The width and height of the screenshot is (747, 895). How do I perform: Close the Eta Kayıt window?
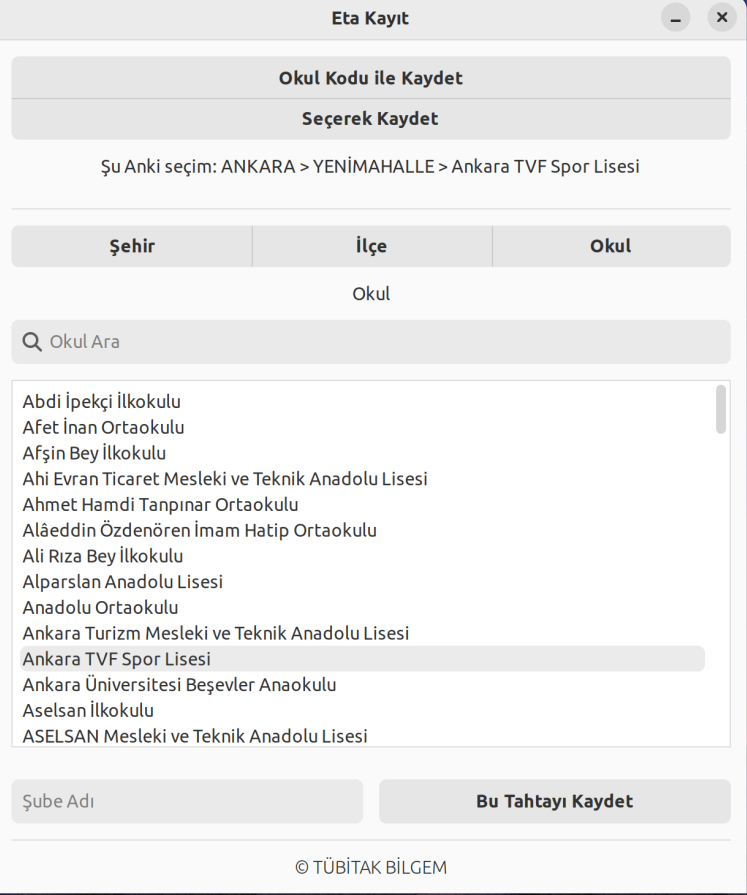coord(721,19)
